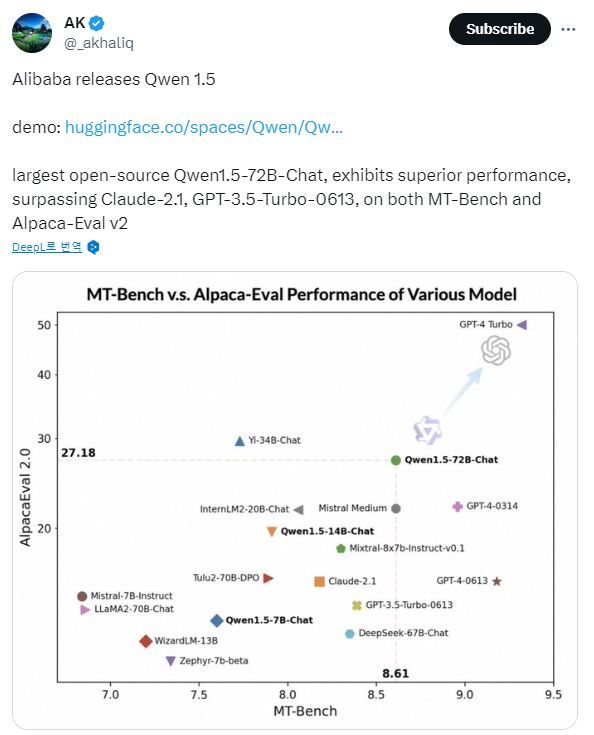The height and width of the screenshot is (735, 594).
Task: Click the Subscribe button
Action: coord(499,29)
